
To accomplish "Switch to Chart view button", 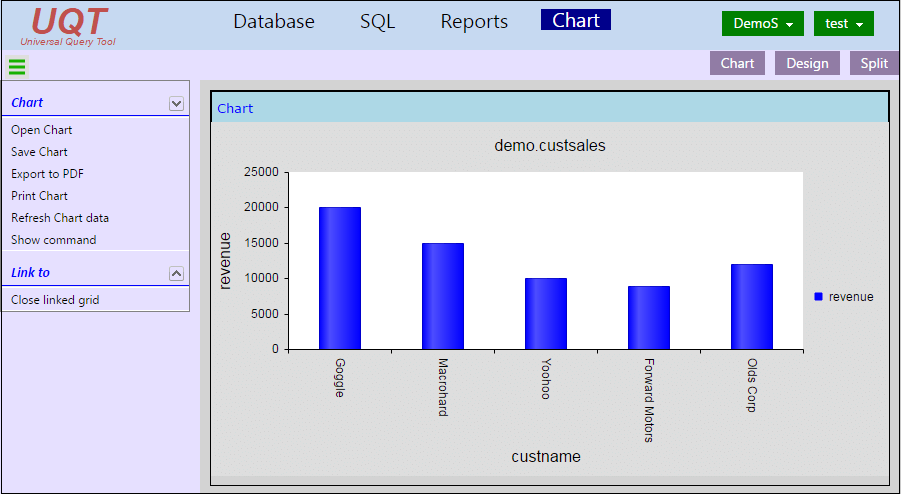I will click(x=737, y=63).
